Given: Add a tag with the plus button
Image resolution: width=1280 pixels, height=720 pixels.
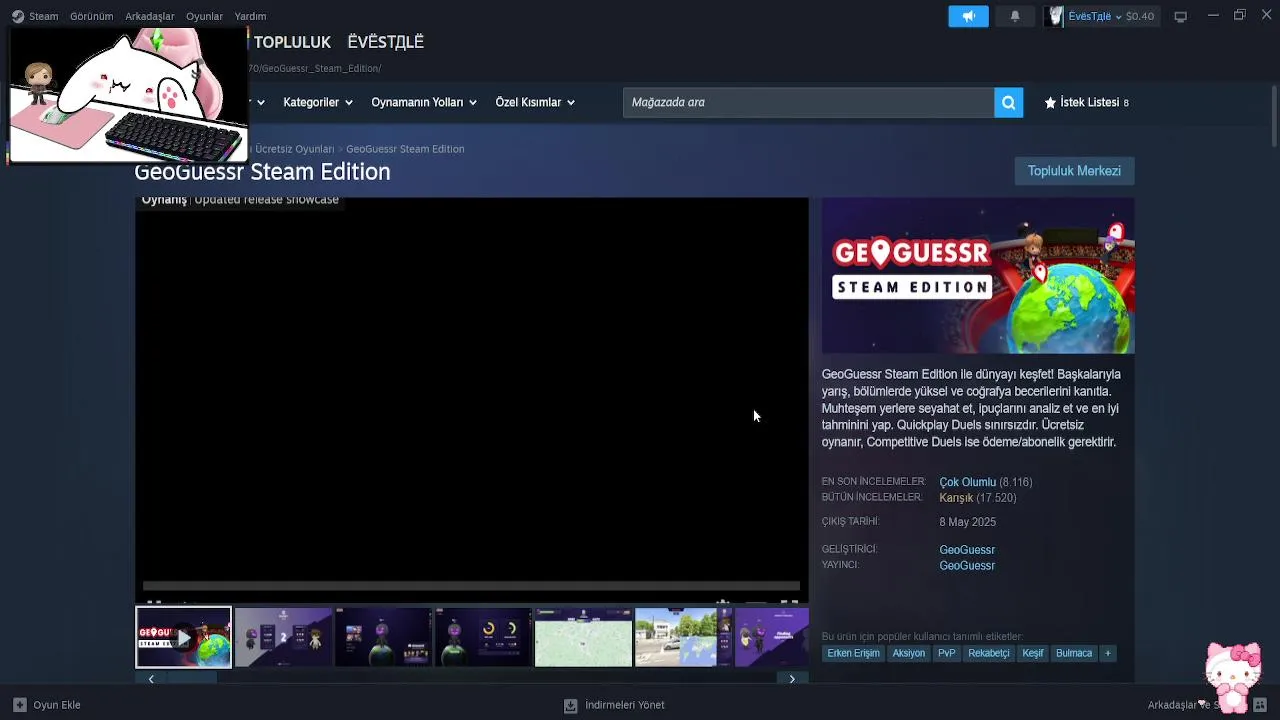Looking at the screenshot, I should pyautogui.click(x=1107, y=653).
